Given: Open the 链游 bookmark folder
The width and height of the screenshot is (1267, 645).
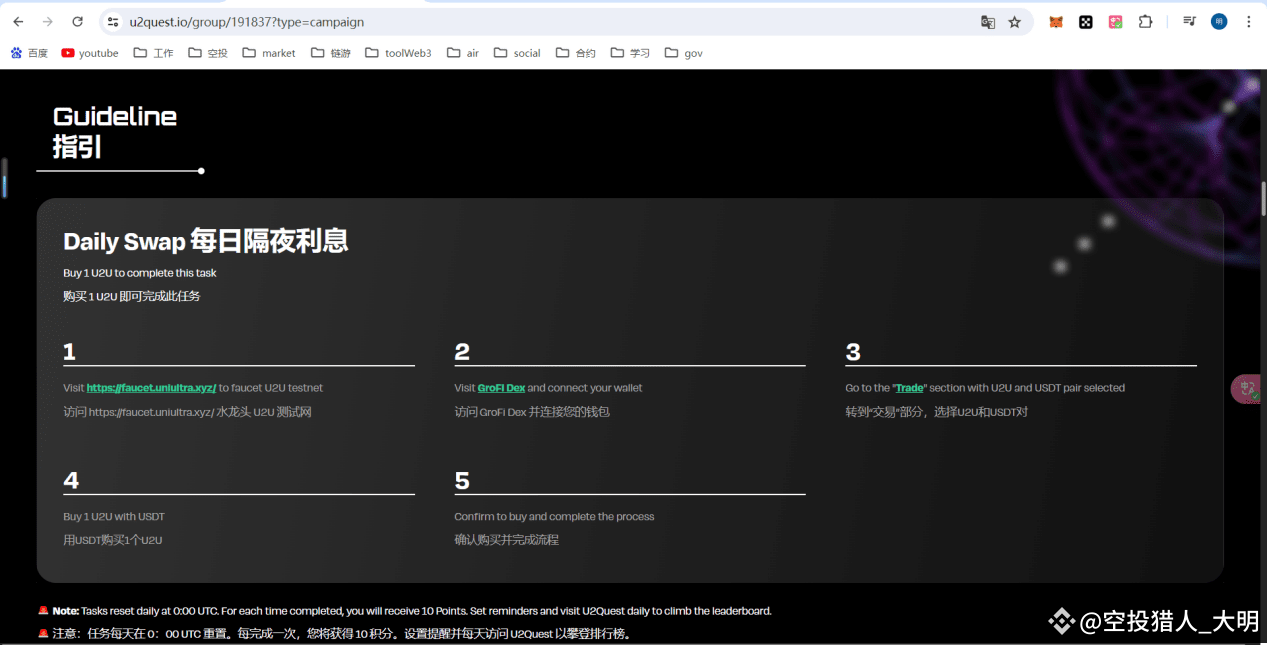Looking at the screenshot, I should 331,53.
